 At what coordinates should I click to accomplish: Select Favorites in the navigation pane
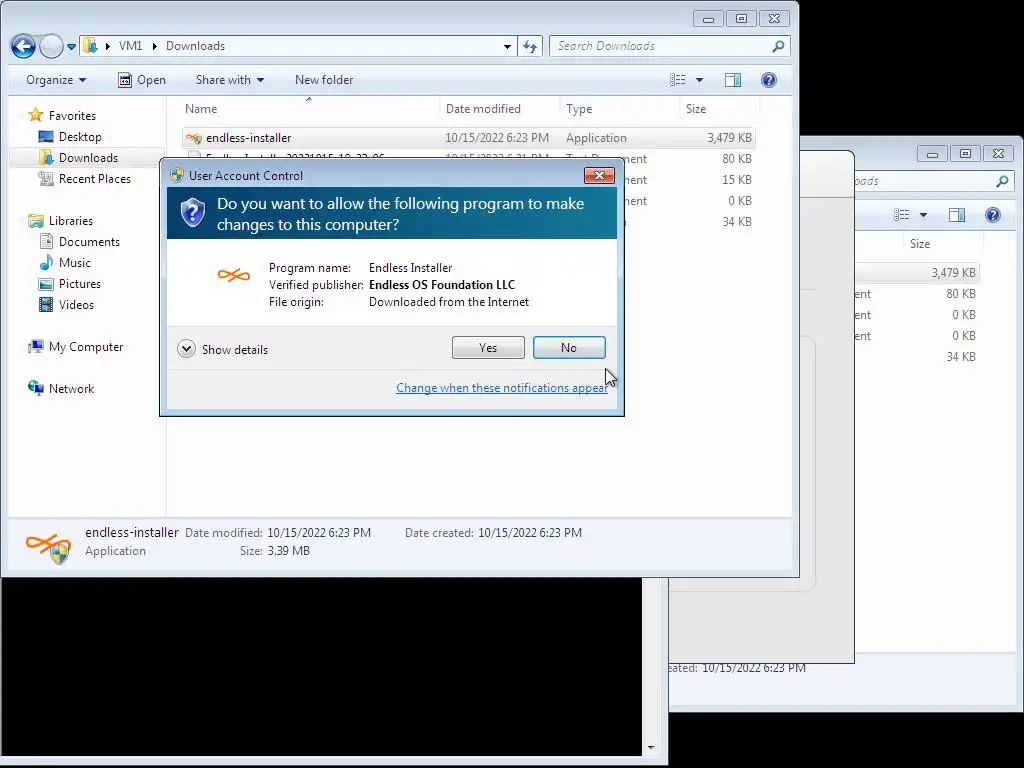[x=63, y=116]
